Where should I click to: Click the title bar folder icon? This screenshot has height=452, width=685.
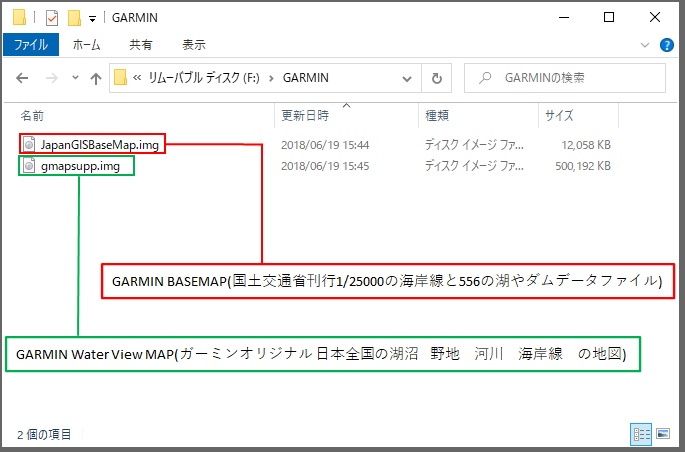tap(19, 17)
